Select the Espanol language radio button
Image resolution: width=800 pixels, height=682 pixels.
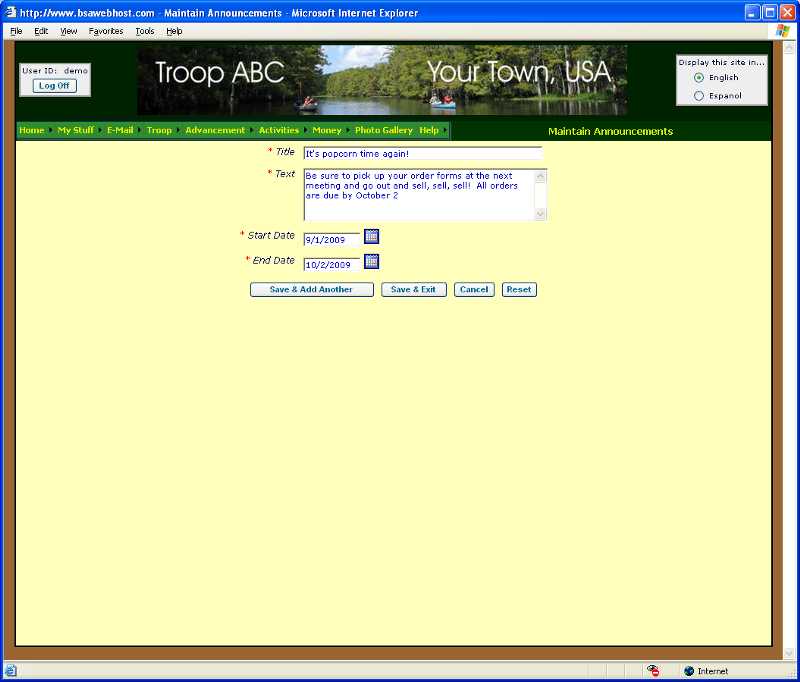click(x=699, y=96)
